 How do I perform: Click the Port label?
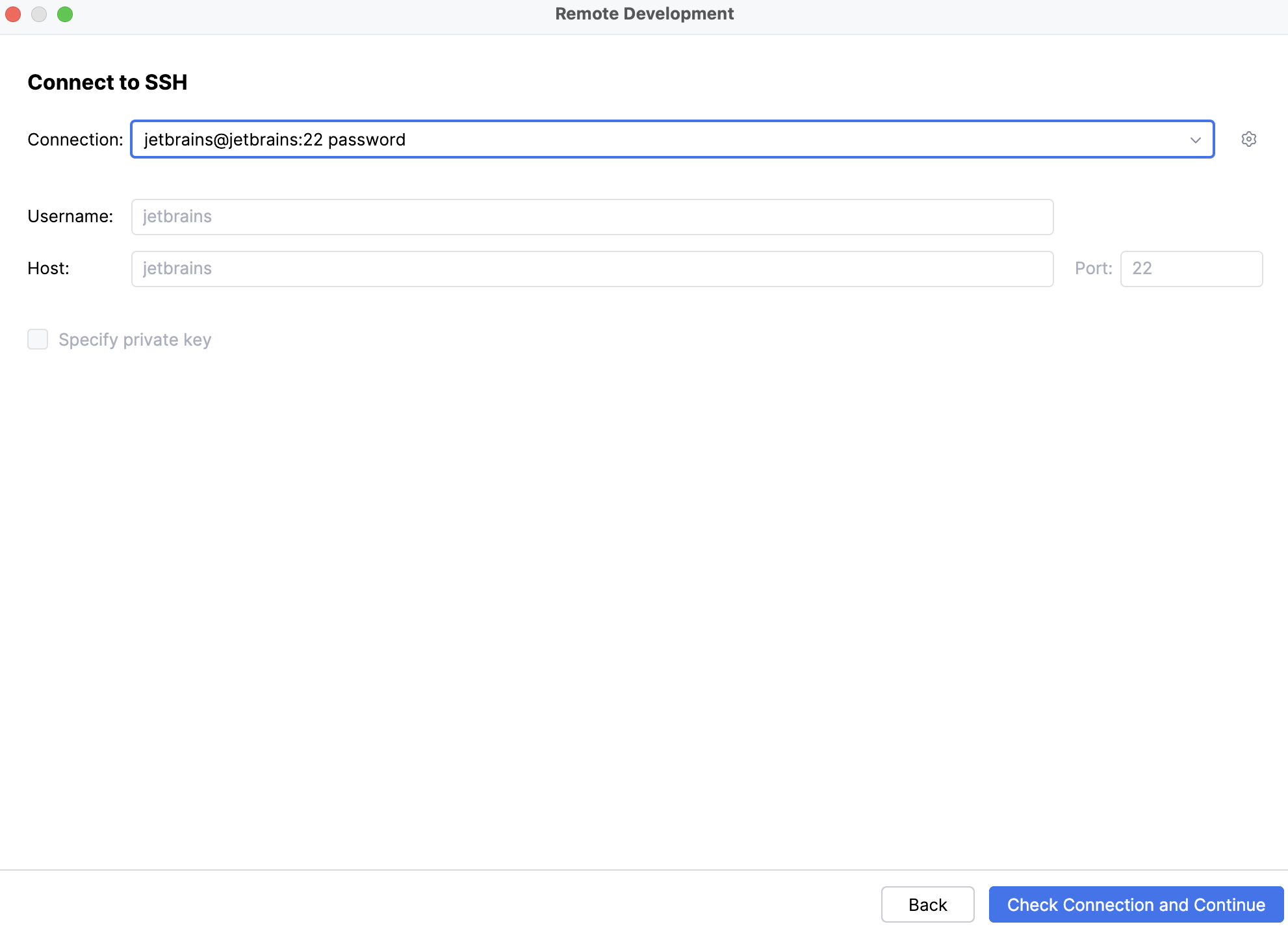click(1092, 268)
